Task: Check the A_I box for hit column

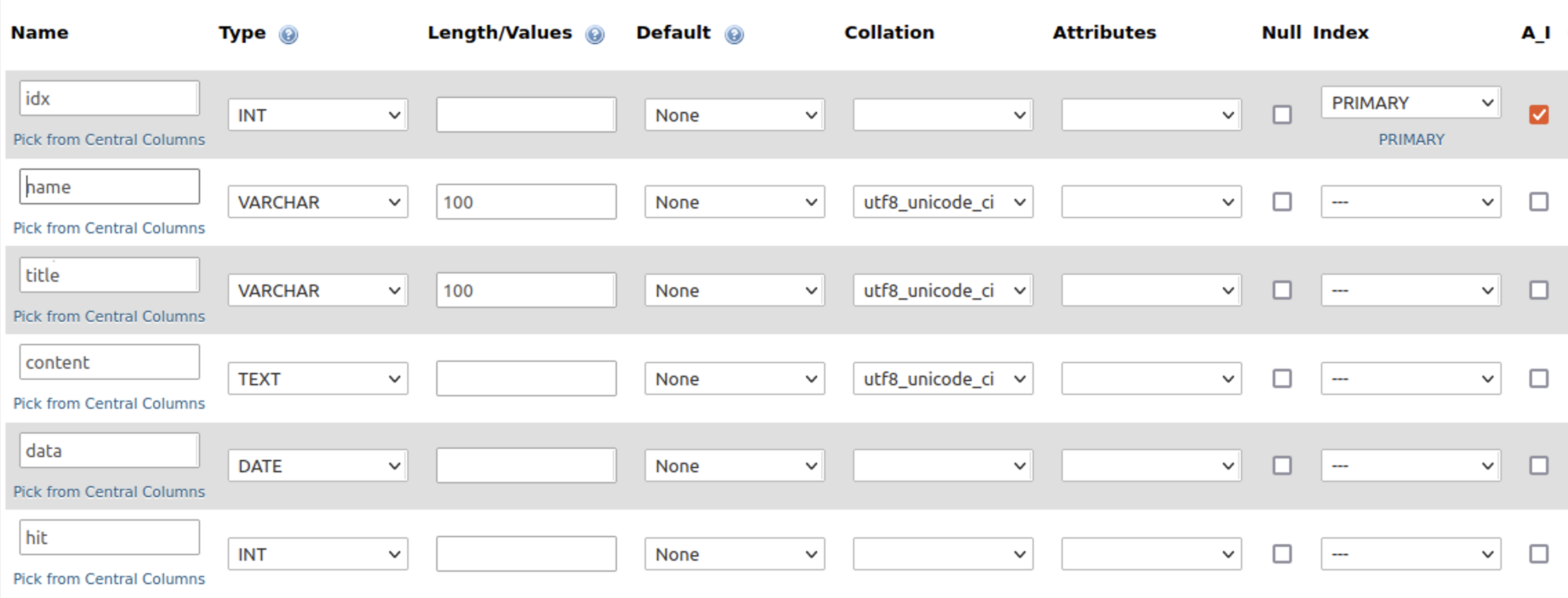Action: [1538, 554]
